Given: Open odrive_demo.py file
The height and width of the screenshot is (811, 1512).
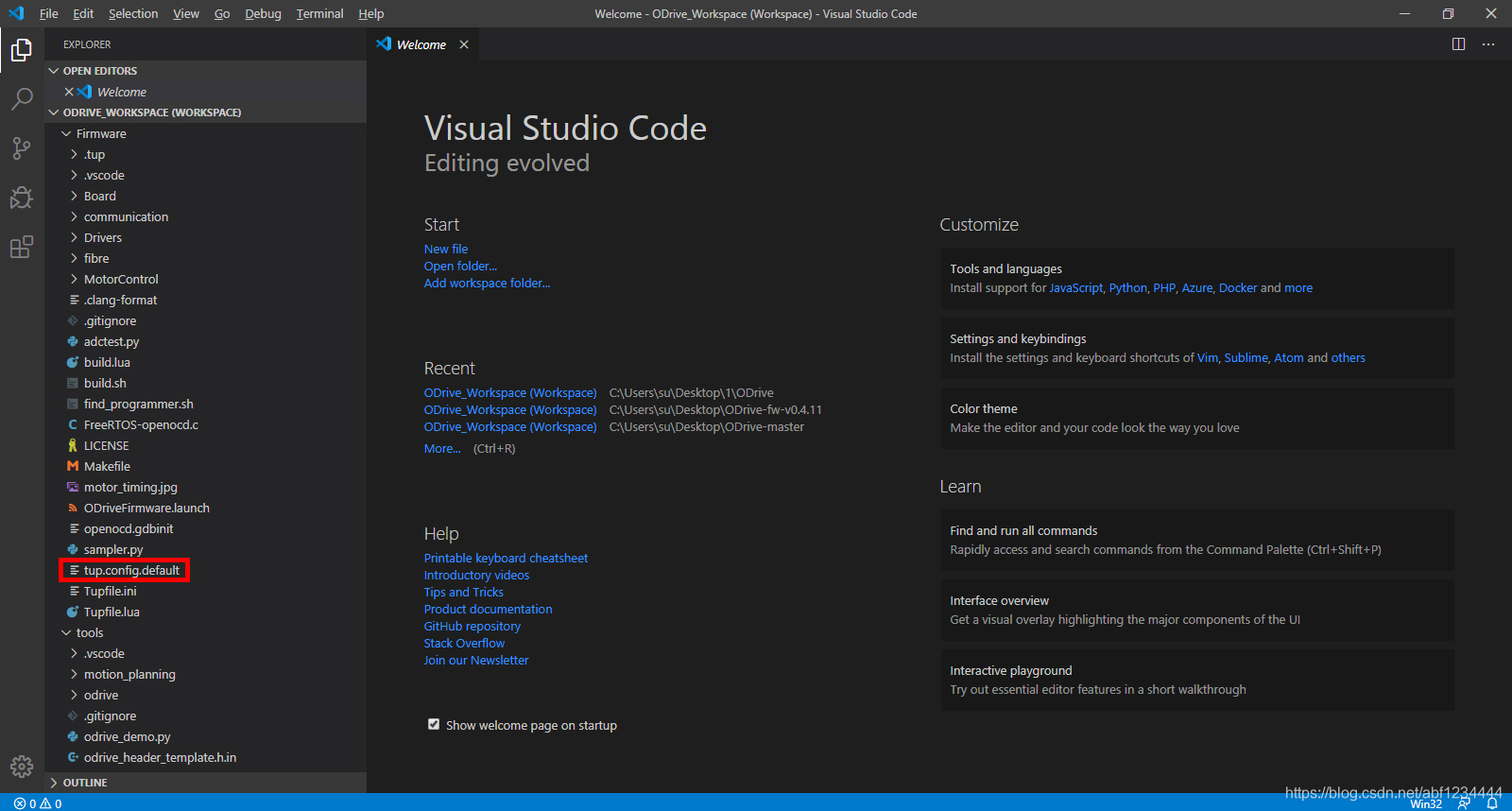Looking at the screenshot, I should (x=127, y=736).
